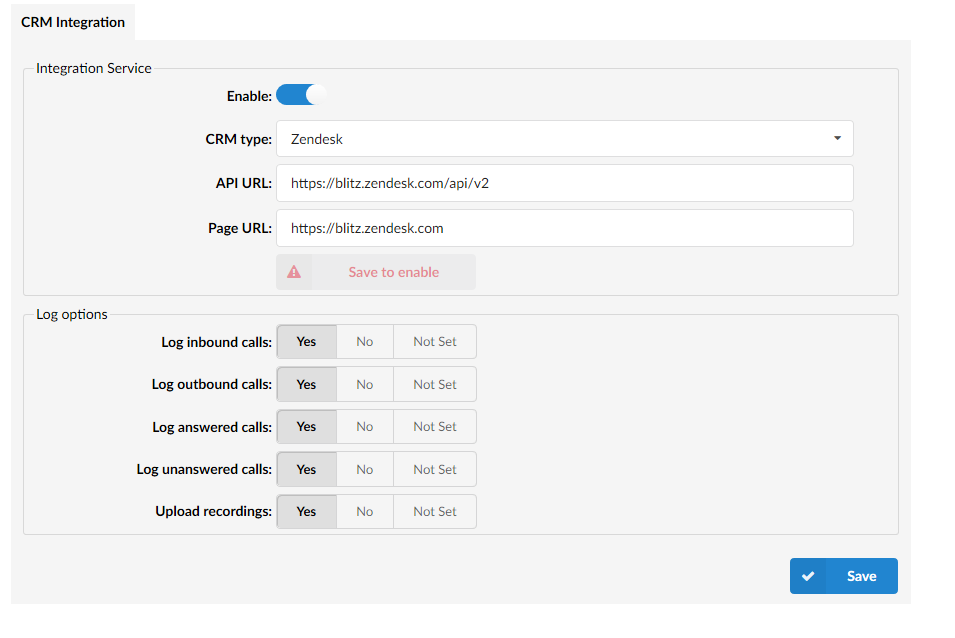This screenshot has width=955, height=638.
Task: Click in the Page URL field
Action: pyautogui.click(x=564, y=228)
